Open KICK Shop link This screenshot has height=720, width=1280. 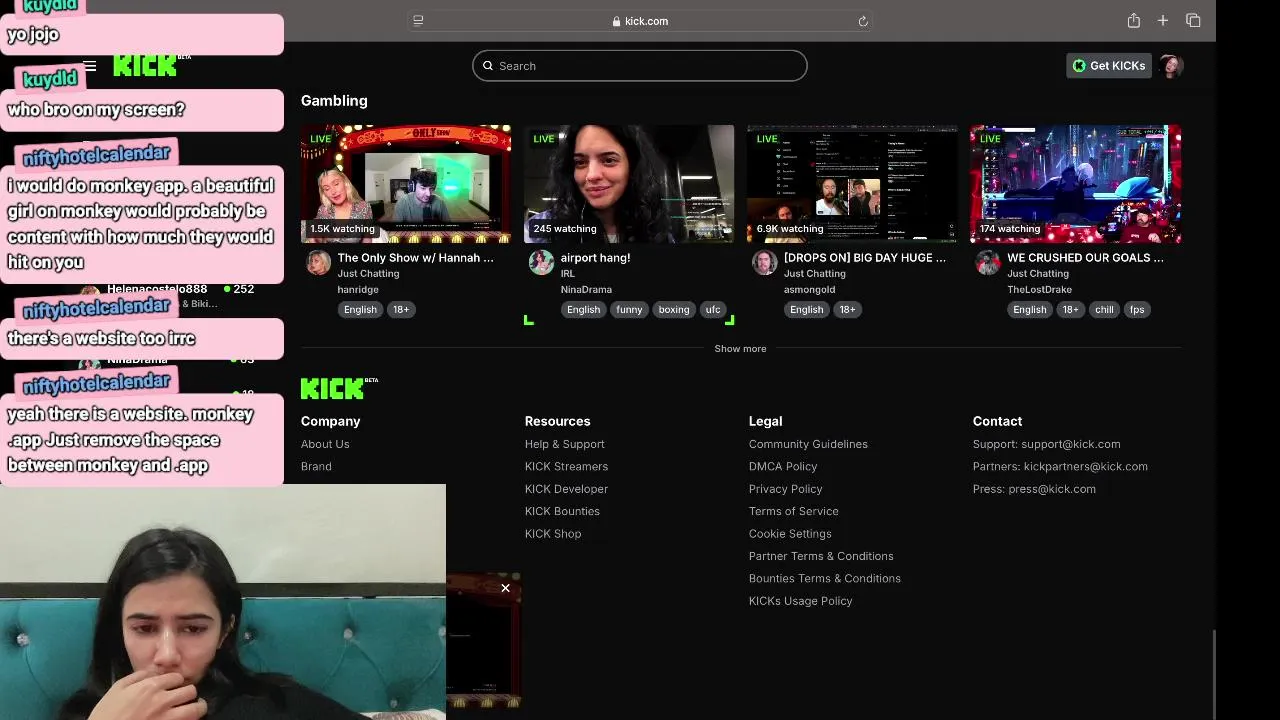[553, 534]
